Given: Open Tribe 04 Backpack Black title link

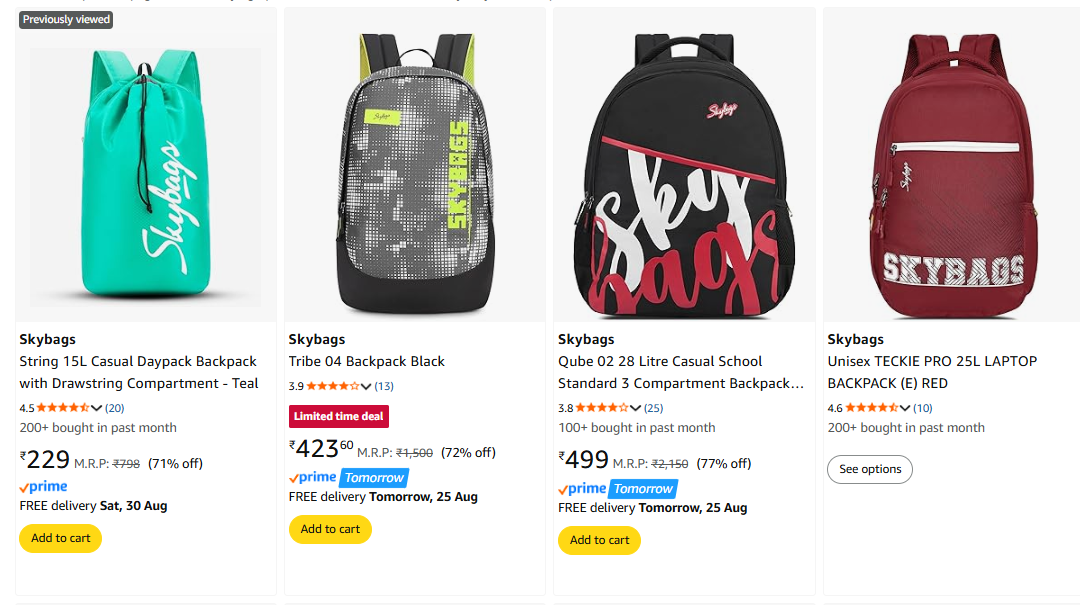Looking at the screenshot, I should [366, 361].
